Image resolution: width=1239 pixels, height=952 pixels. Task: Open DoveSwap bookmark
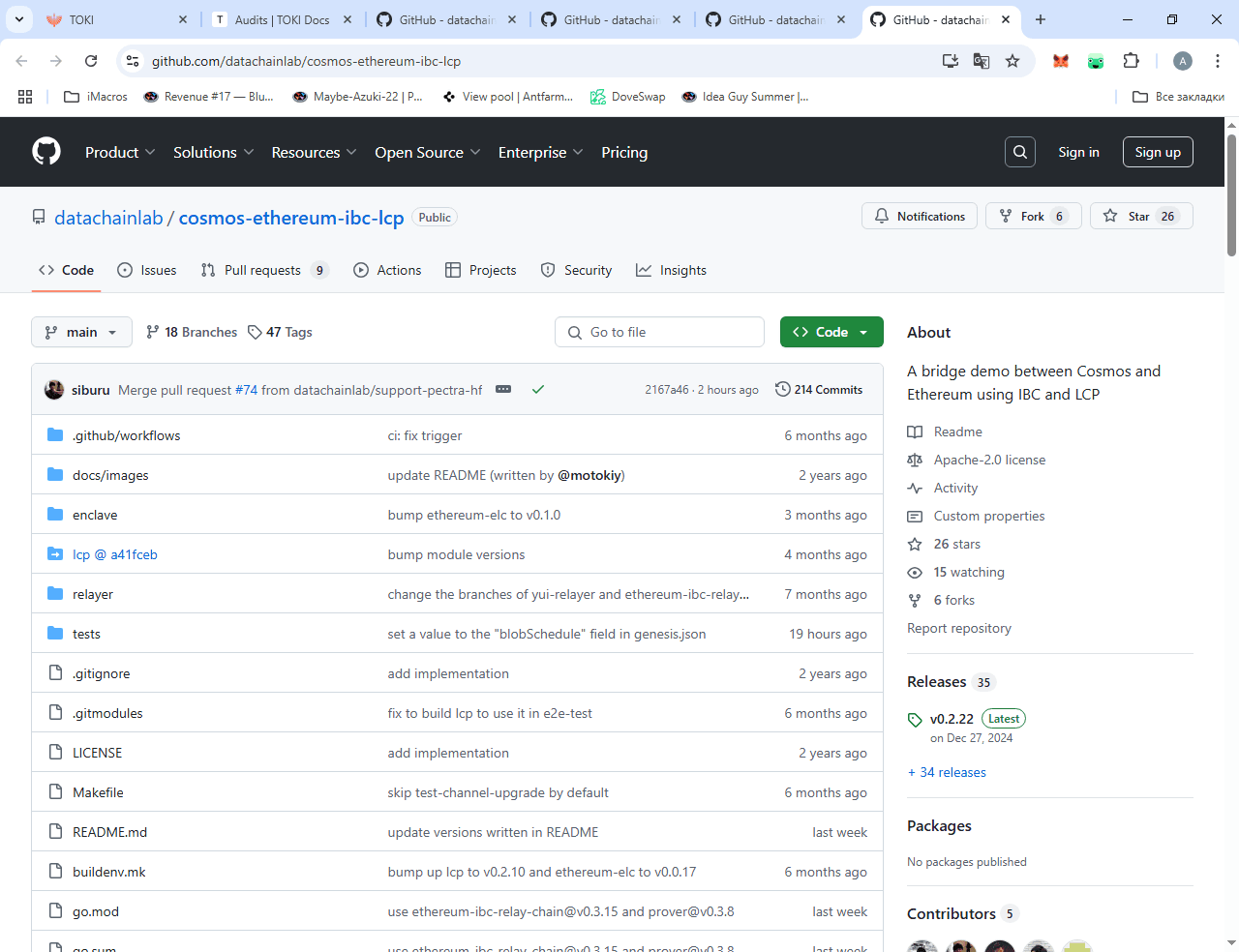[x=627, y=97]
